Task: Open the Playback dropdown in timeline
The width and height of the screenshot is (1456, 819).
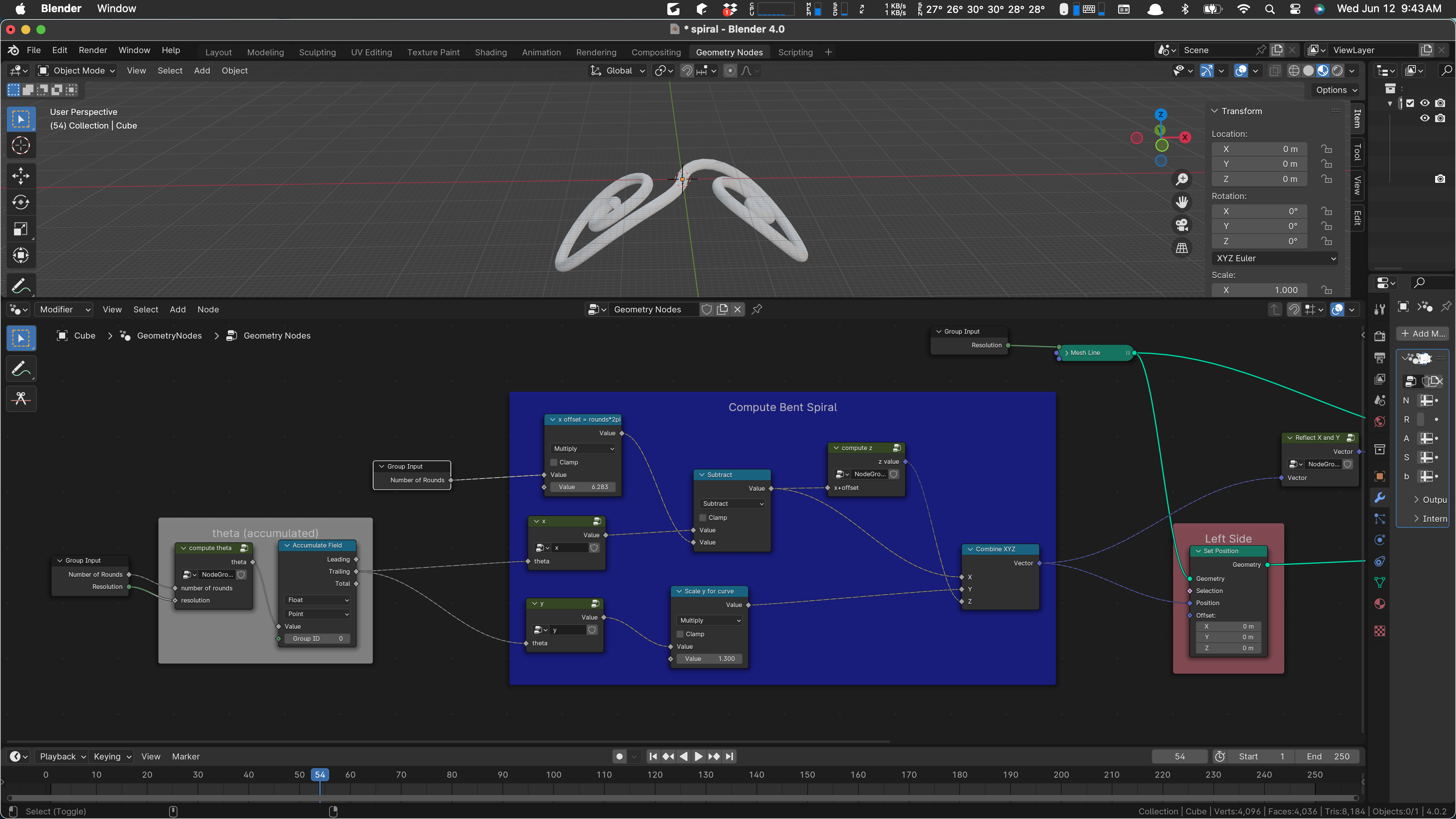Action: pyautogui.click(x=62, y=756)
